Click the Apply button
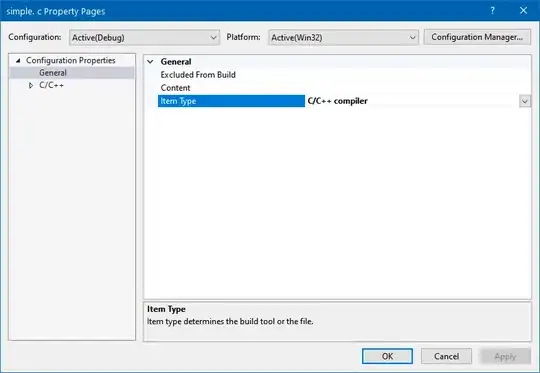This screenshot has width=540, height=373. [505, 356]
